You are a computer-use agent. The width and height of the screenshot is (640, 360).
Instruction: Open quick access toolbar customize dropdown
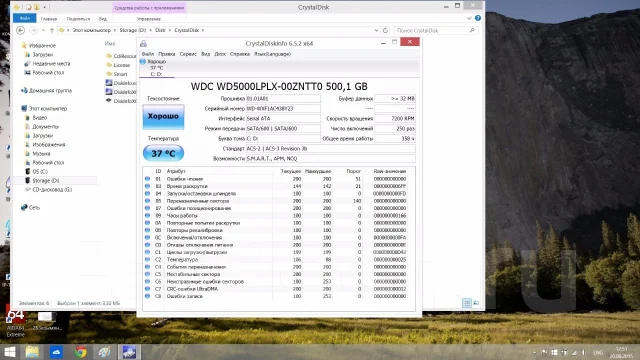coord(44,7)
